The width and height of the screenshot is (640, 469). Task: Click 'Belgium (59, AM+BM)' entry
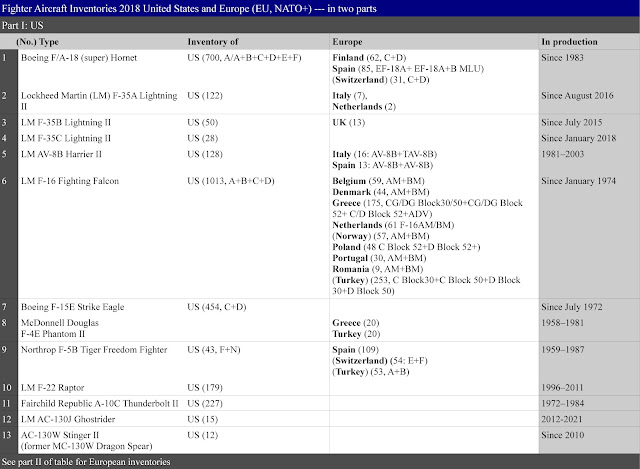(x=378, y=181)
